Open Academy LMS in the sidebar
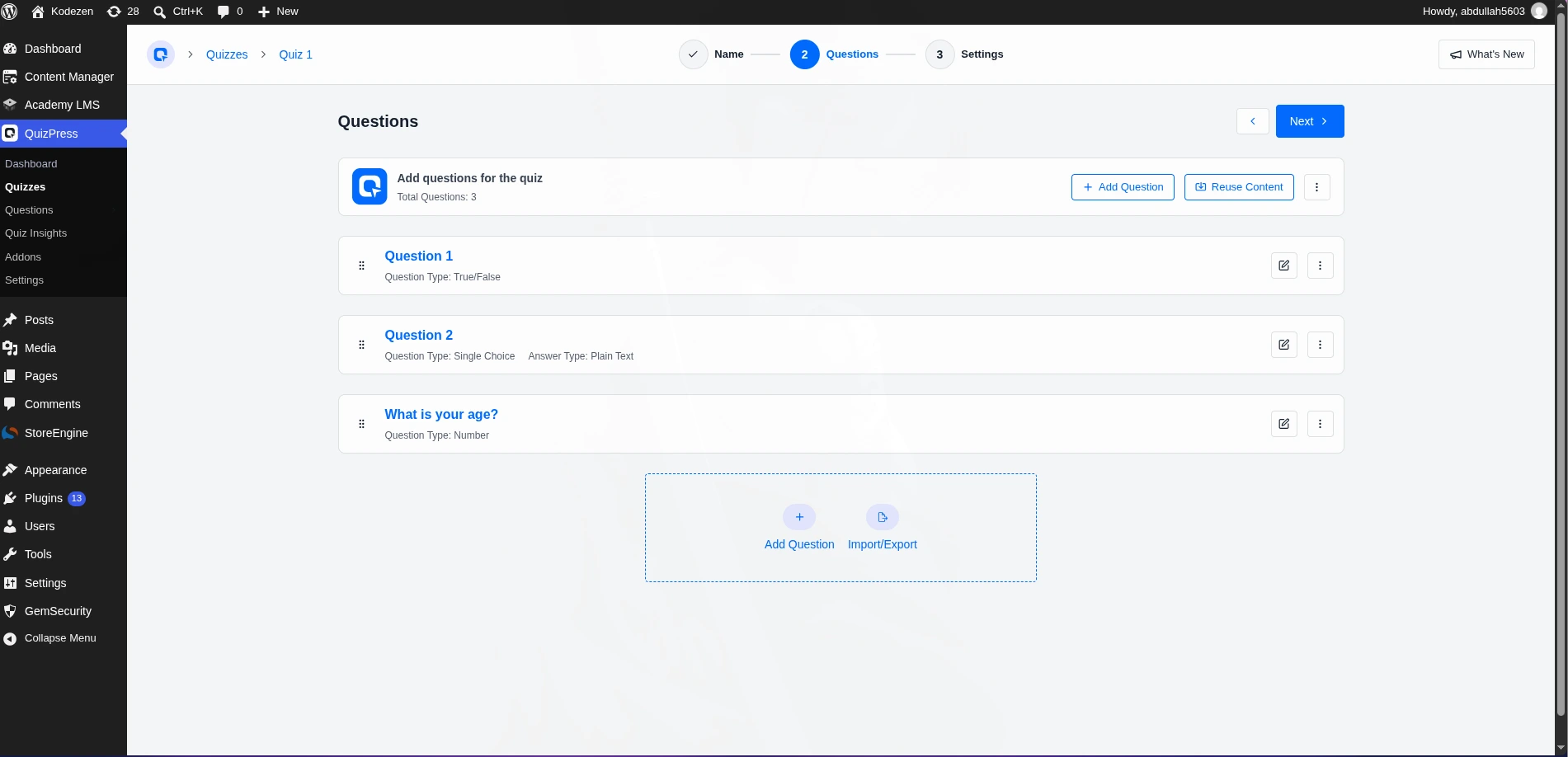The height and width of the screenshot is (757, 1568). (64, 105)
